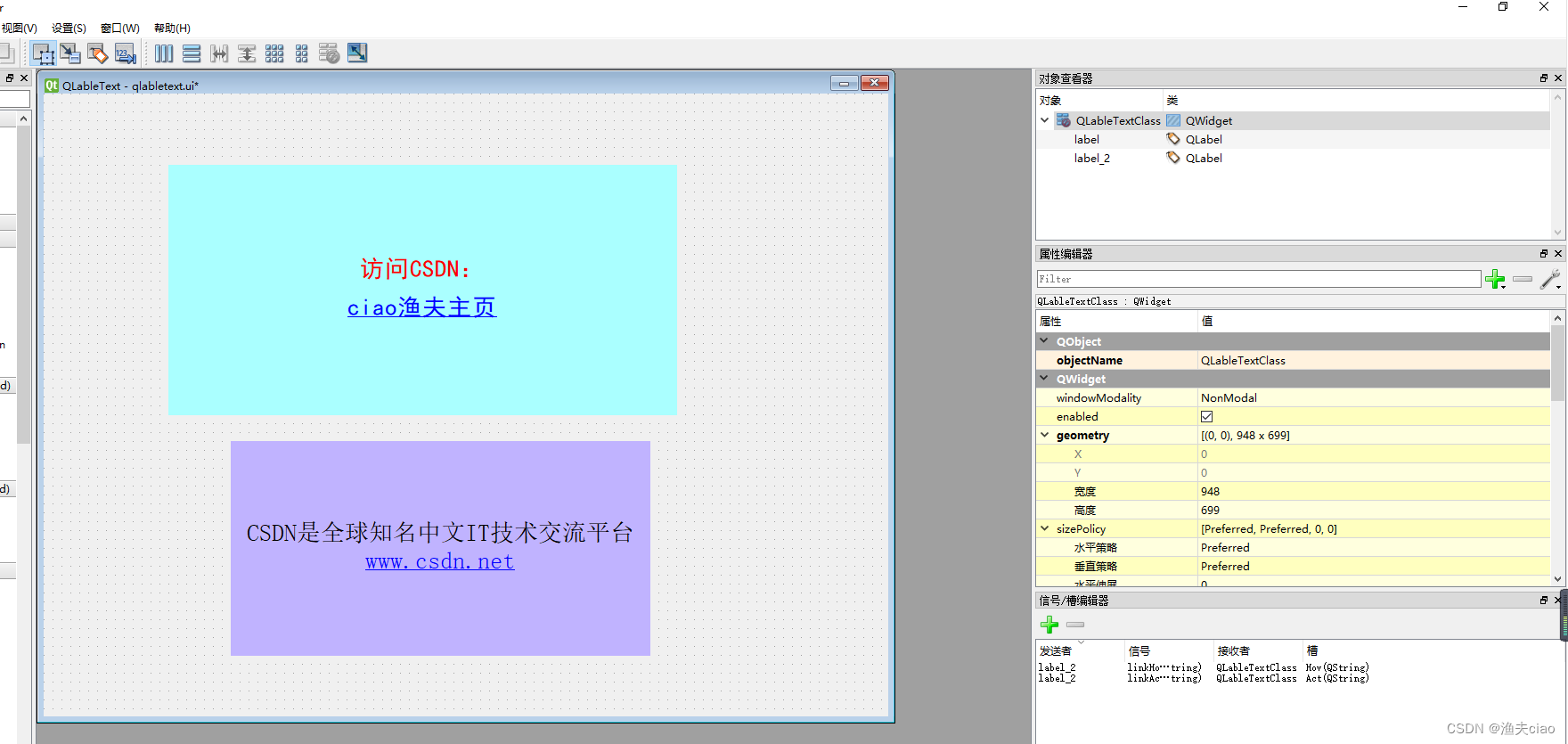Select CSDN是全球知名中文IT技术交流平台 label text
The height and width of the screenshot is (744, 1568).
[440, 533]
